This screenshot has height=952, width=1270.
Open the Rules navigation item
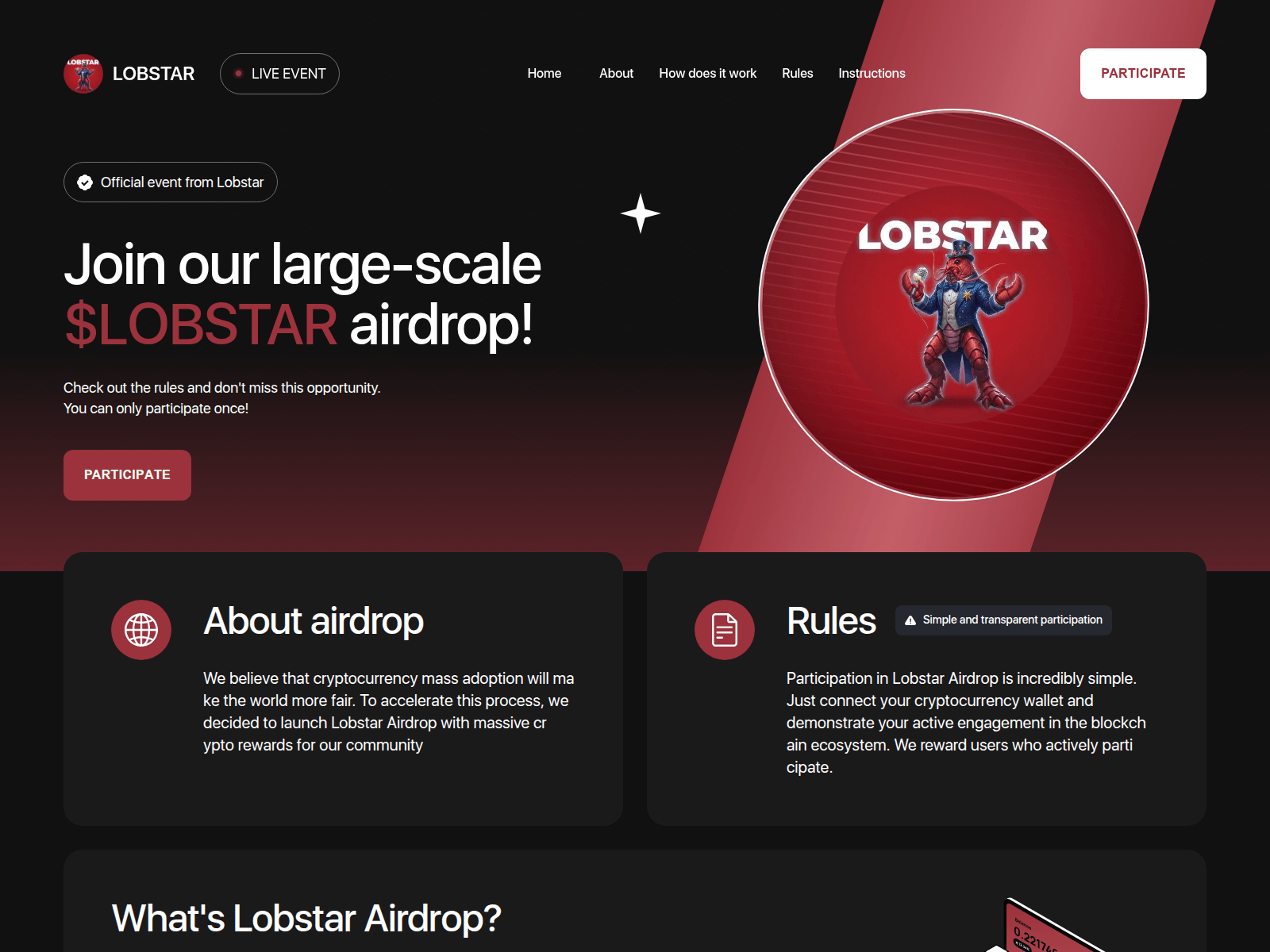797,73
